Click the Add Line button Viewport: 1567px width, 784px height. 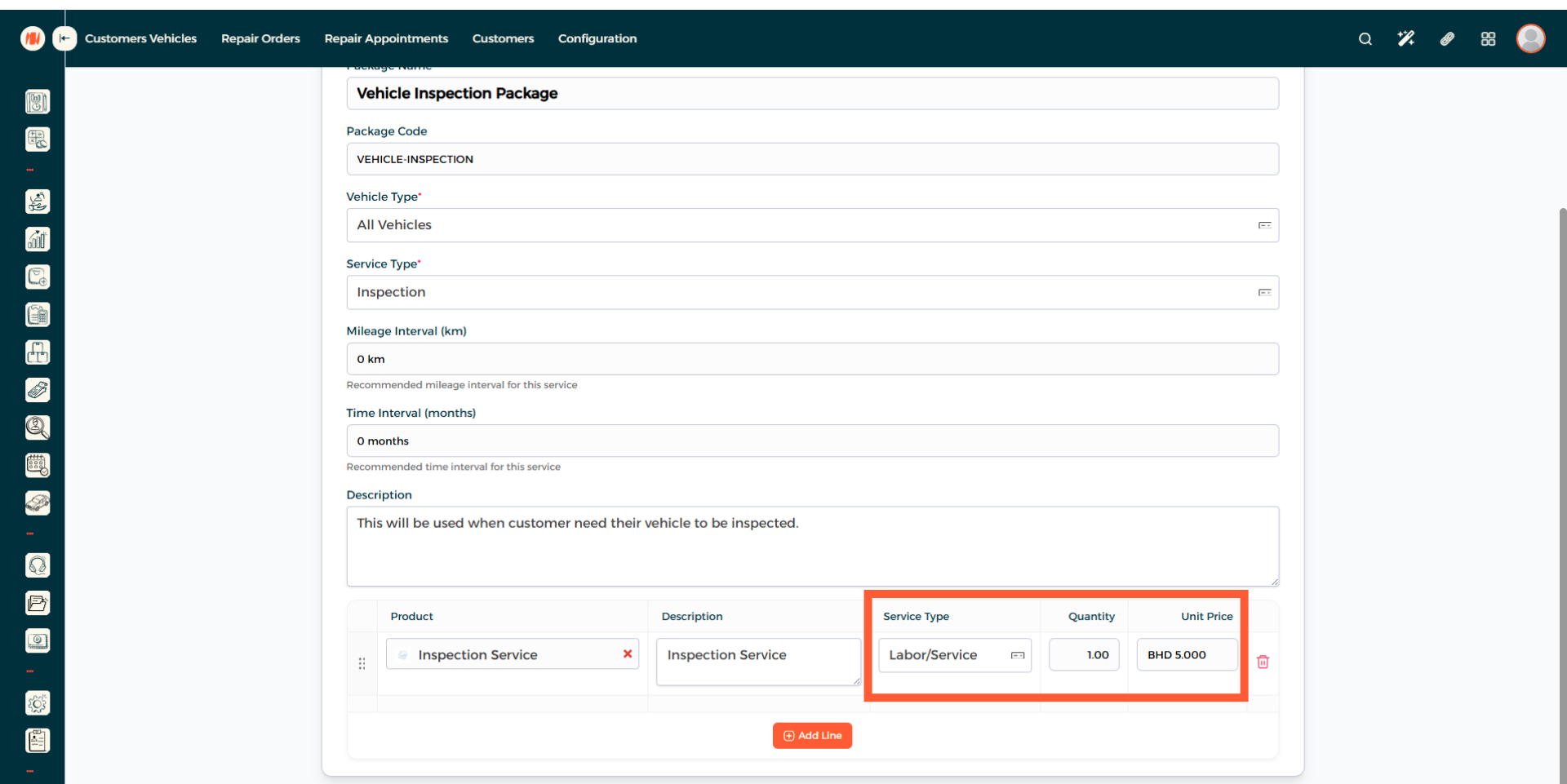pos(812,736)
